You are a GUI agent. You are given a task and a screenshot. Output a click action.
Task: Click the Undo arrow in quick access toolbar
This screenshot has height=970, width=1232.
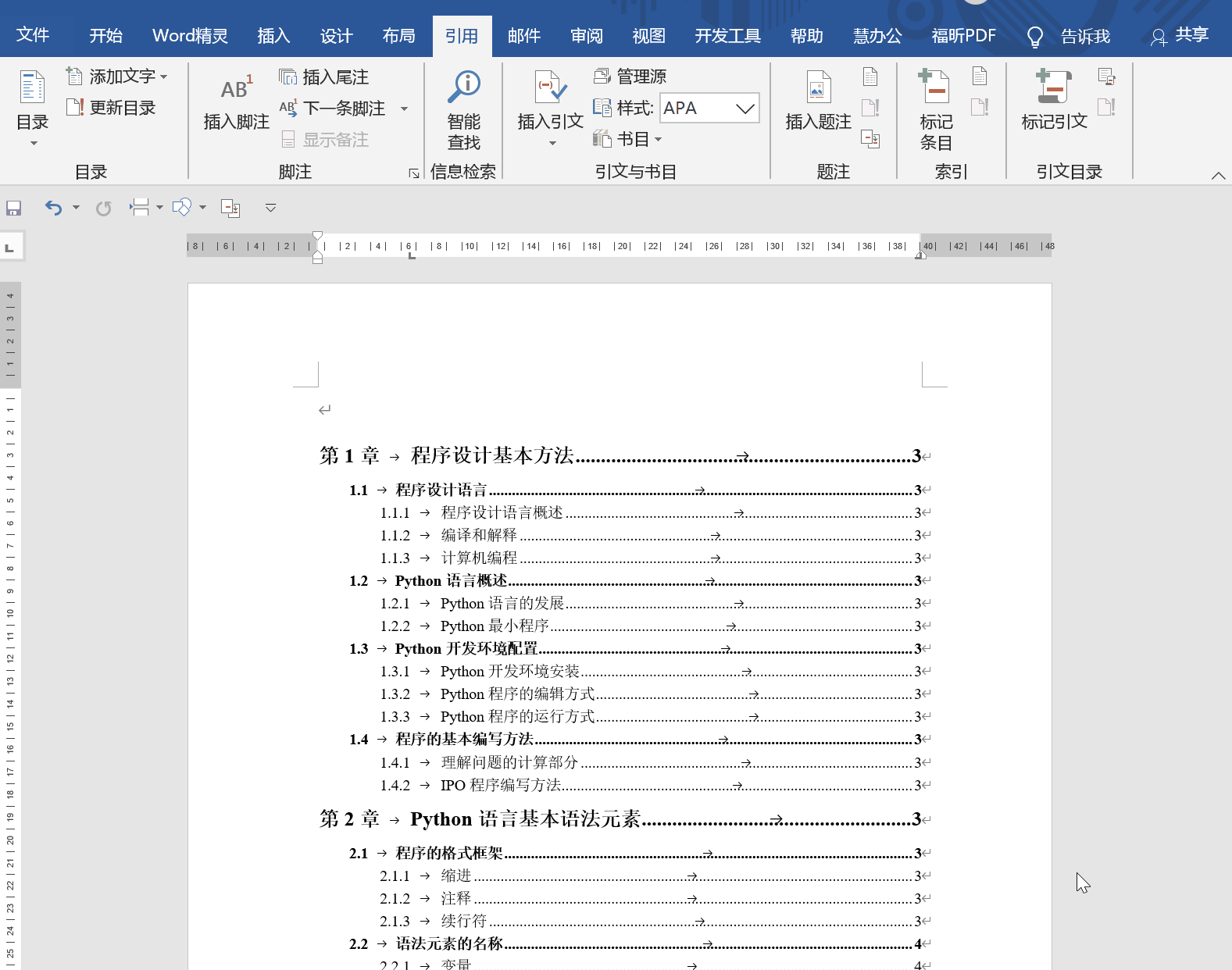[53, 208]
